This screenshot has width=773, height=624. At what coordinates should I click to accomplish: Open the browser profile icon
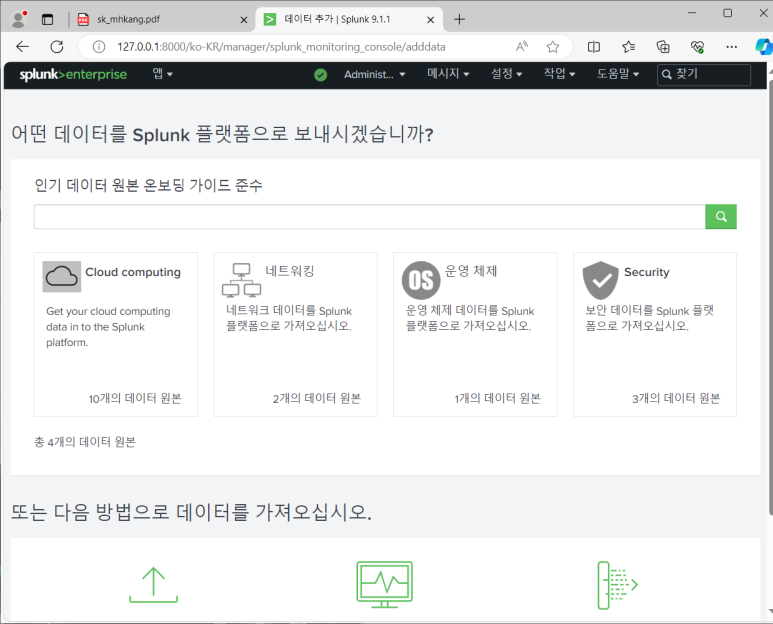19,19
